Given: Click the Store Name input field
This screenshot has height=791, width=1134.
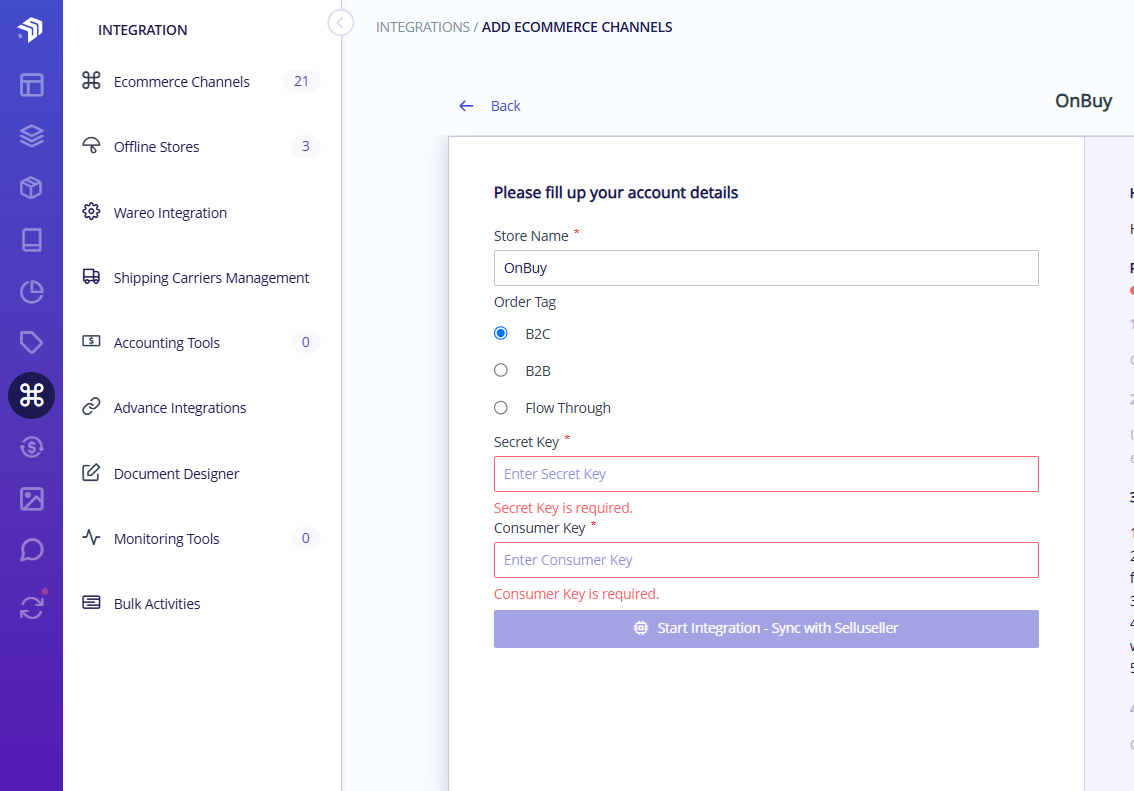Looking at the screenshot, I should (x=766, y=268).
